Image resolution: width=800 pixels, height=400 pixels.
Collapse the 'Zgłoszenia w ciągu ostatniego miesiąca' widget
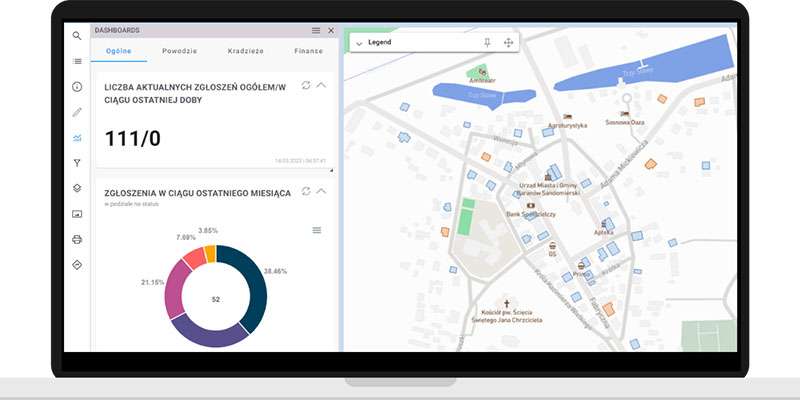click(x=321, y=191)
